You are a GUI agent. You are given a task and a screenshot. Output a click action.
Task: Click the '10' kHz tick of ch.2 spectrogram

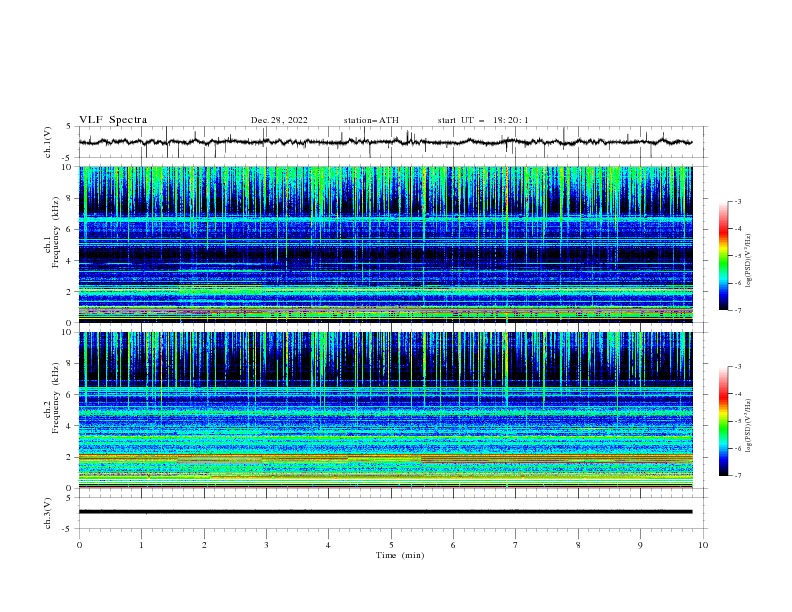point(67,332)
